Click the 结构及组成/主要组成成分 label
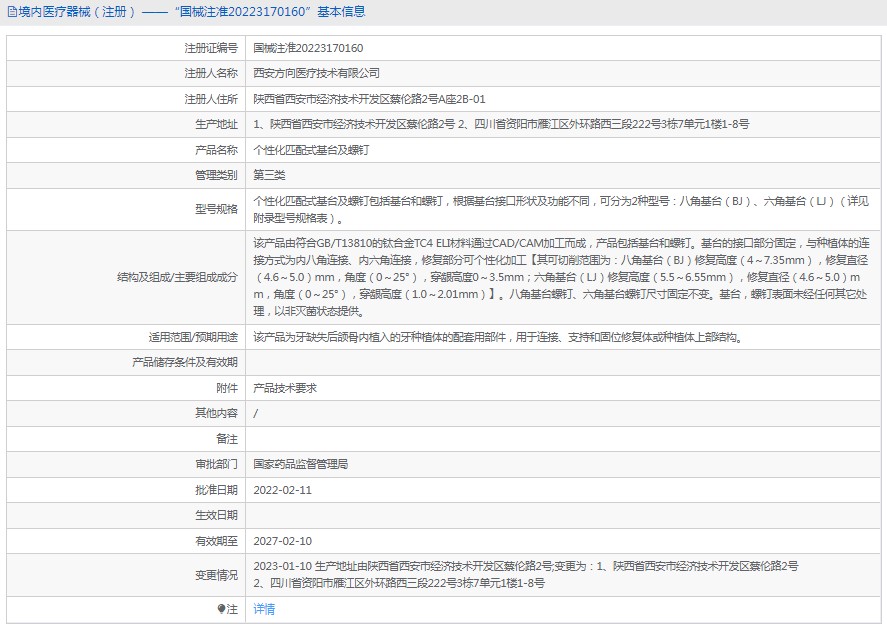The image size is (887, 631). (177, 277)
